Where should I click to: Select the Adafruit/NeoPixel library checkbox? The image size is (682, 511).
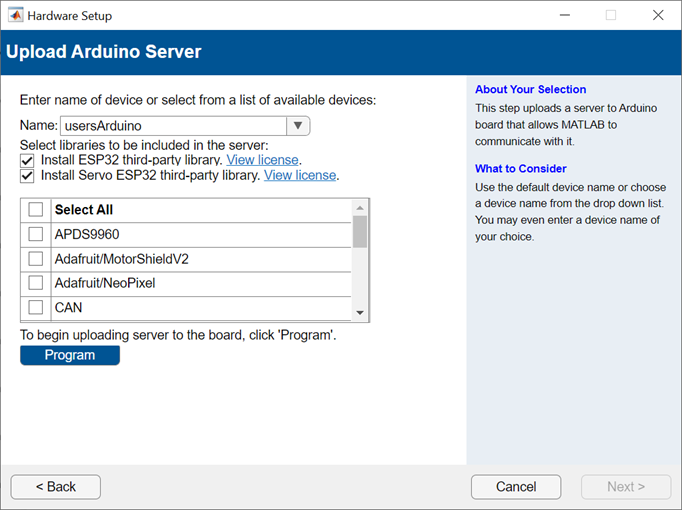pos(36,283)
